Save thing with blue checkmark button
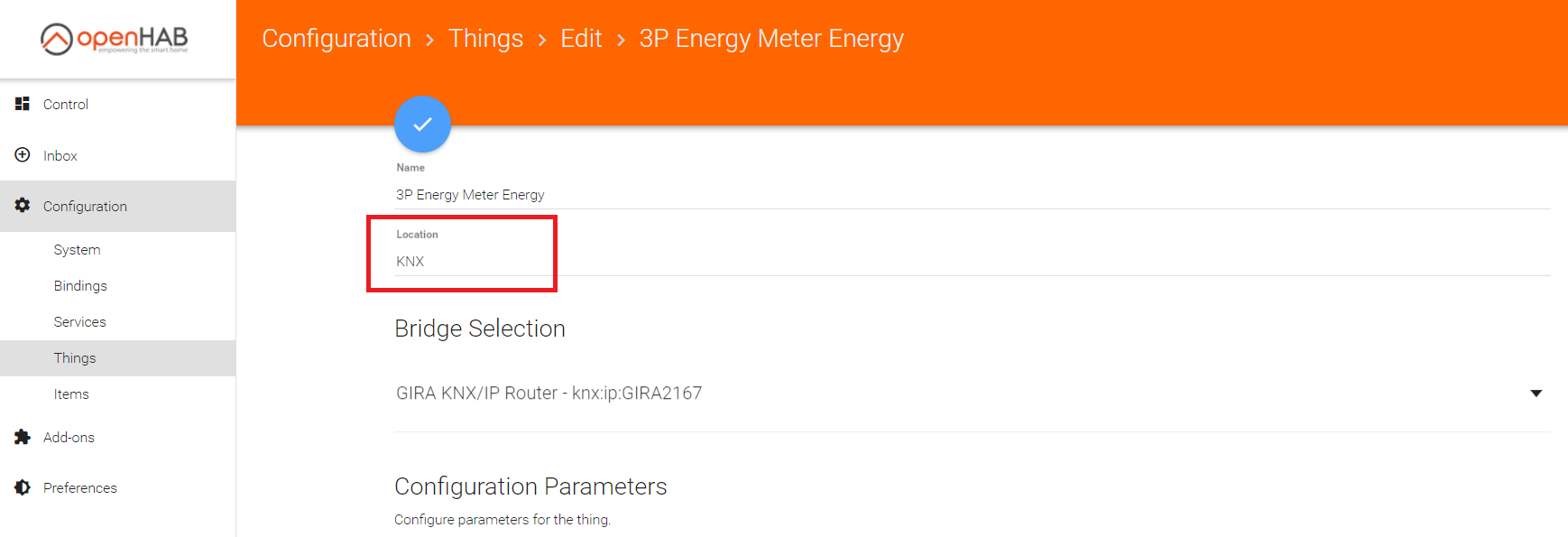Viewport: 1568px width, 537px height. tap(422, 125)
